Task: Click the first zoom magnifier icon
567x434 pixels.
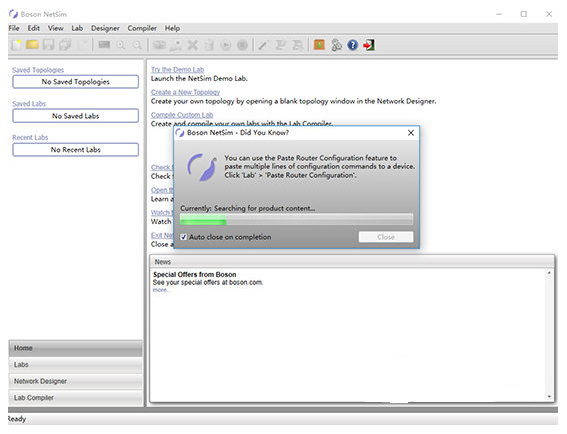Action: (121, 45)
